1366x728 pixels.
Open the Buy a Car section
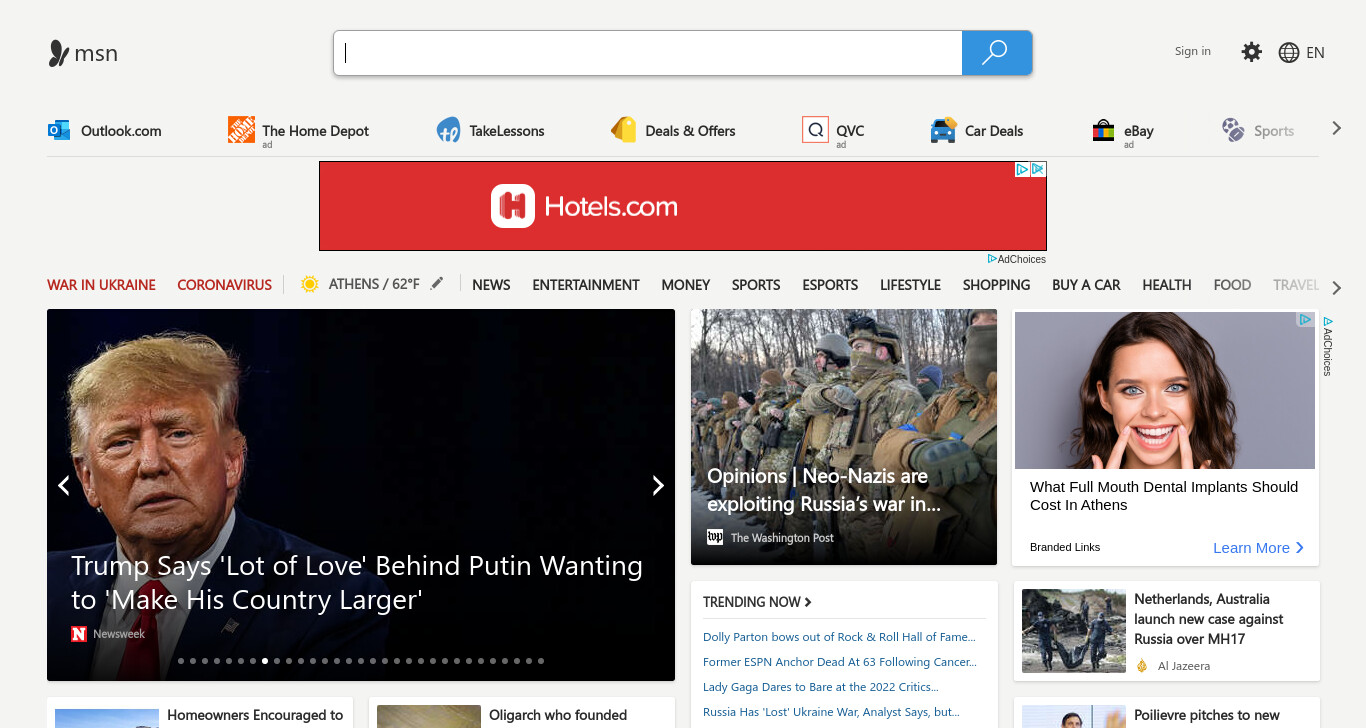1086,285
